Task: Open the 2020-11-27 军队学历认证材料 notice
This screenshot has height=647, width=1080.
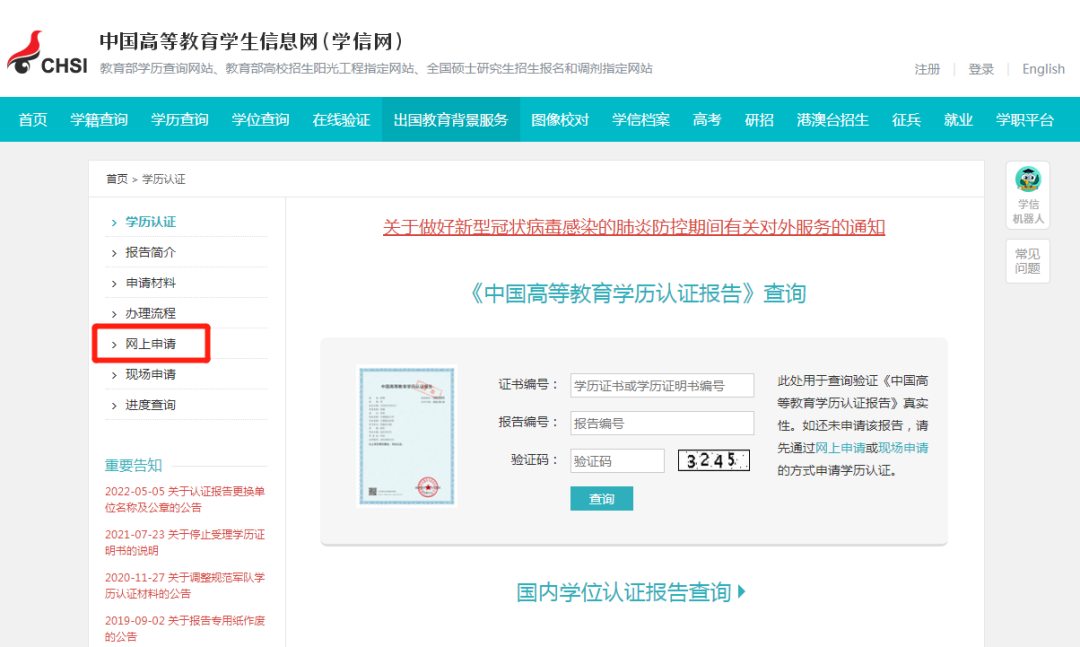Action: (x=185, y=585)
